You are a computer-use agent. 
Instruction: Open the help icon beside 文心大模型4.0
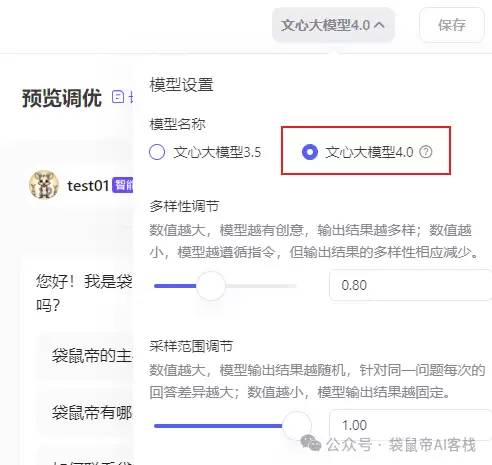coord(426,152)
